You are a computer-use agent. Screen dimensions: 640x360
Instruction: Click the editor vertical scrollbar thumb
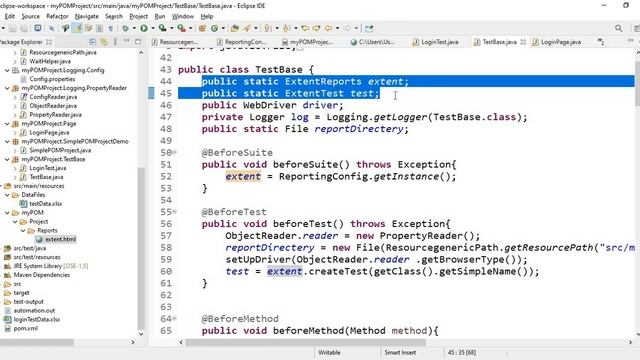pos(637,84)
